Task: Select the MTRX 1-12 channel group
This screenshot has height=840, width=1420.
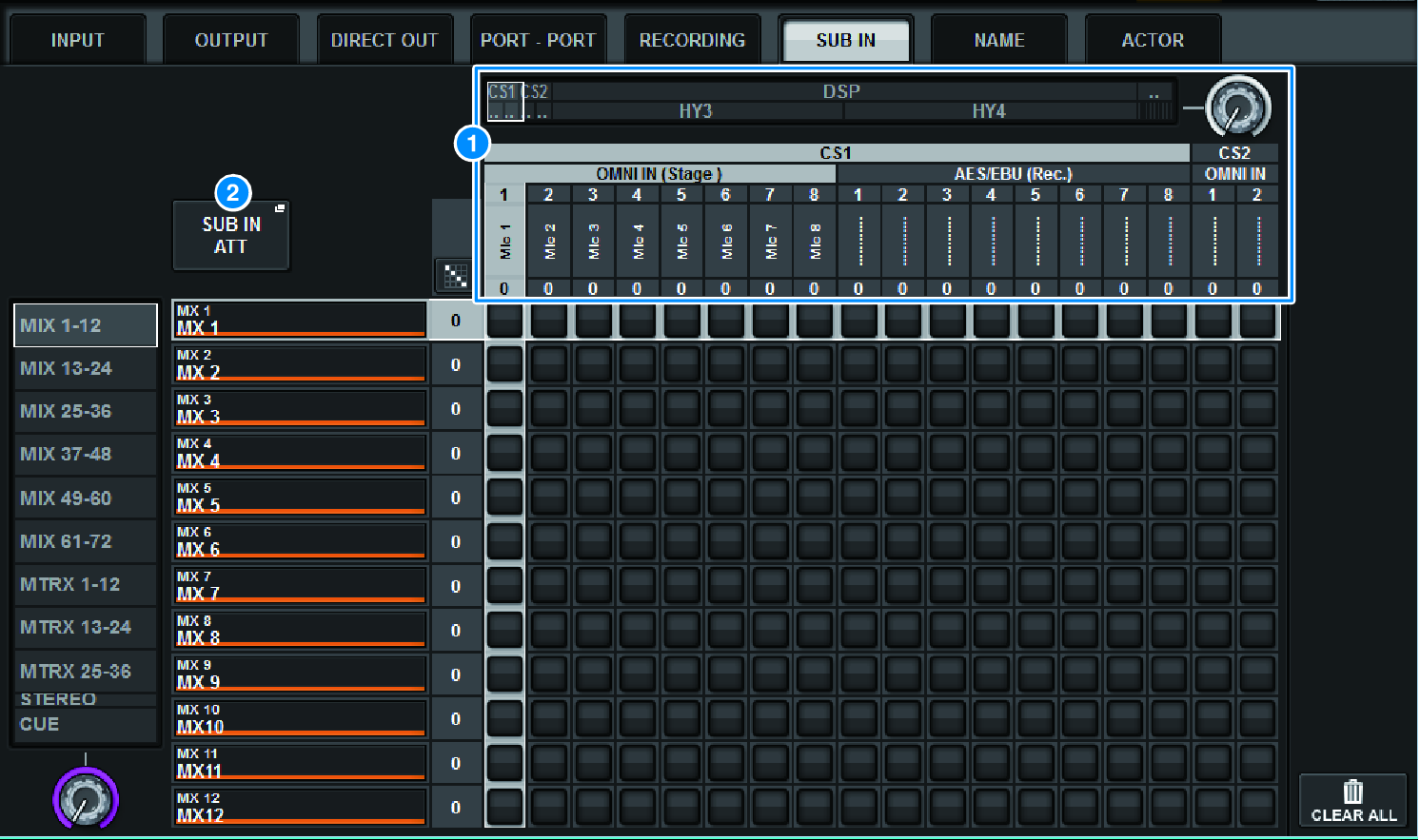Action: click(85, 584)
